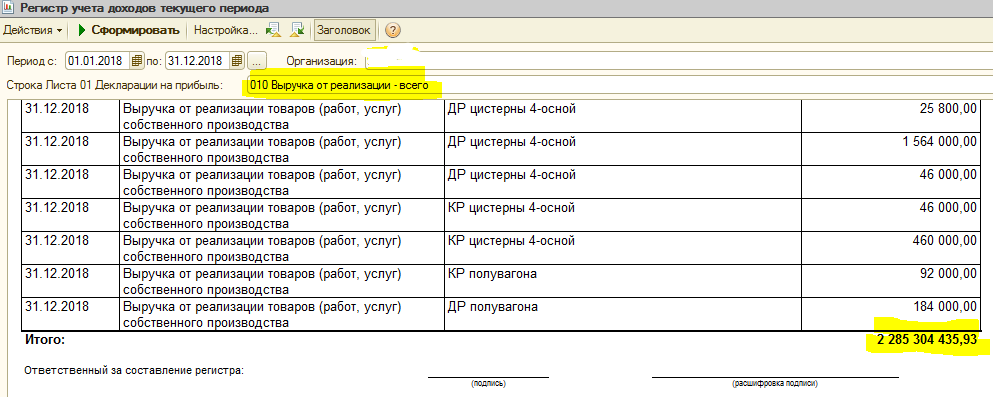Viewport: 993px width, 397px height.
Task: Select the amount cell 460 000,00
Action: [892, 247]
